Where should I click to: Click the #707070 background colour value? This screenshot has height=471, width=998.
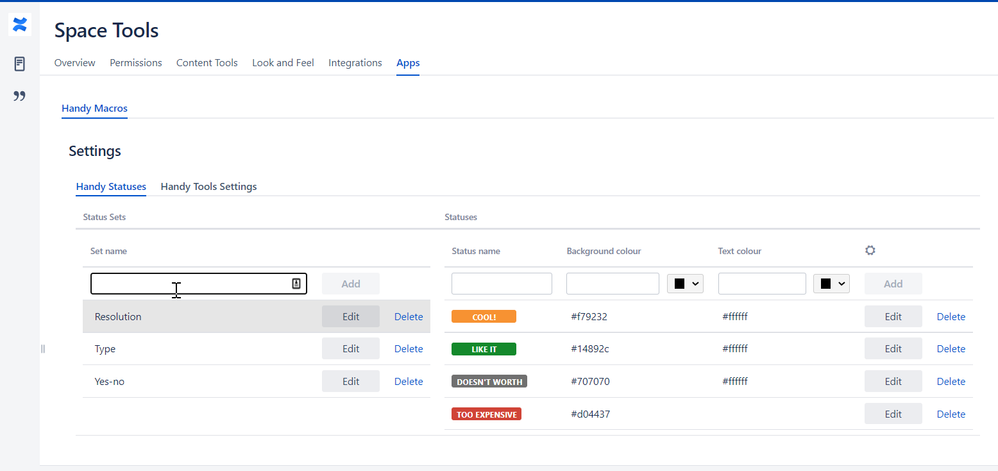coord(590,381)
